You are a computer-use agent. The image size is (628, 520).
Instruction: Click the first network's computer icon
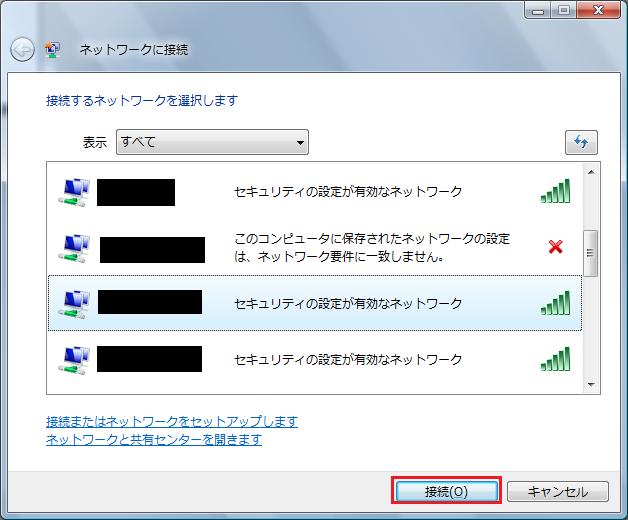(x=74, y=193)
